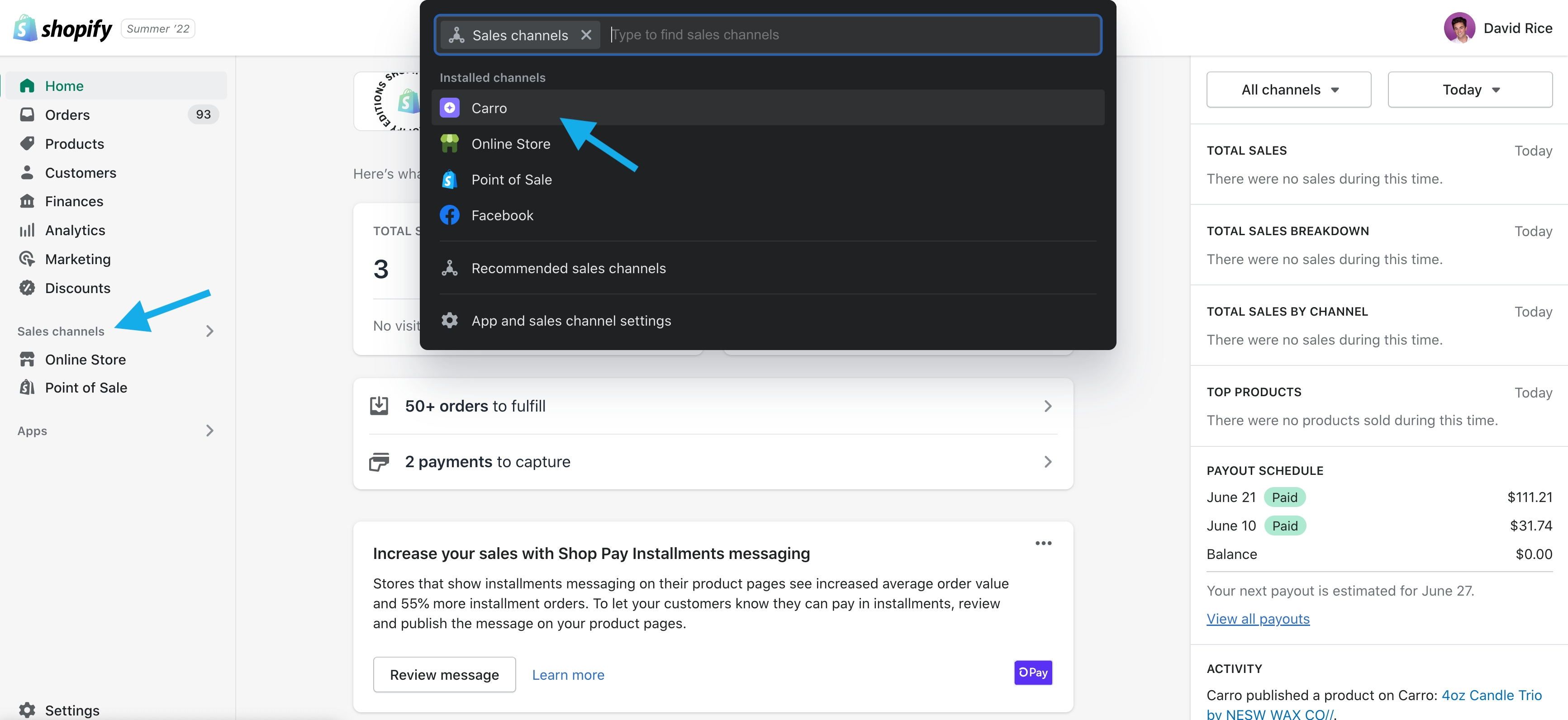The width and height of the screenshot is (1568, 720).
Task: Open the three-dot menu on installments card
Action: (x=1043, y=543)
